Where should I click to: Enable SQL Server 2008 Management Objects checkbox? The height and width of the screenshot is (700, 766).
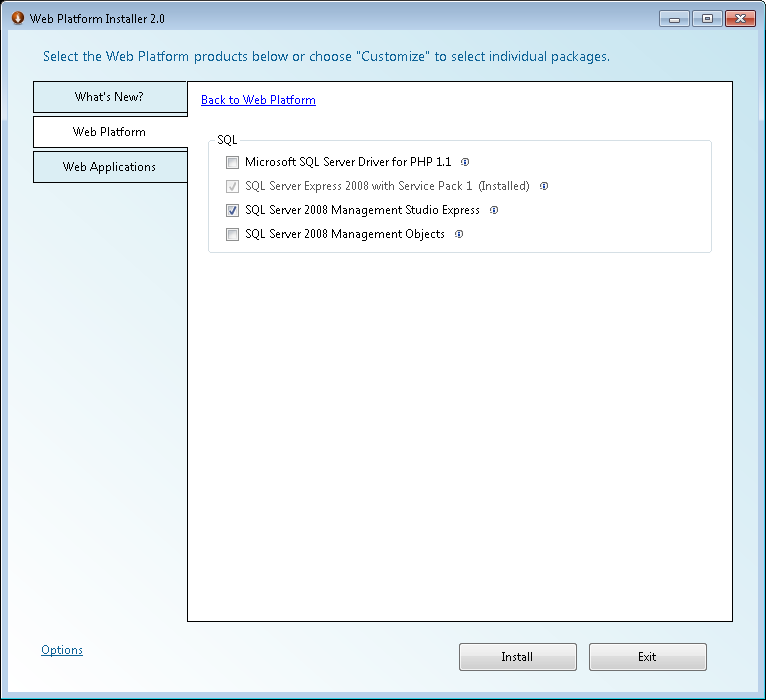point(233,234)
